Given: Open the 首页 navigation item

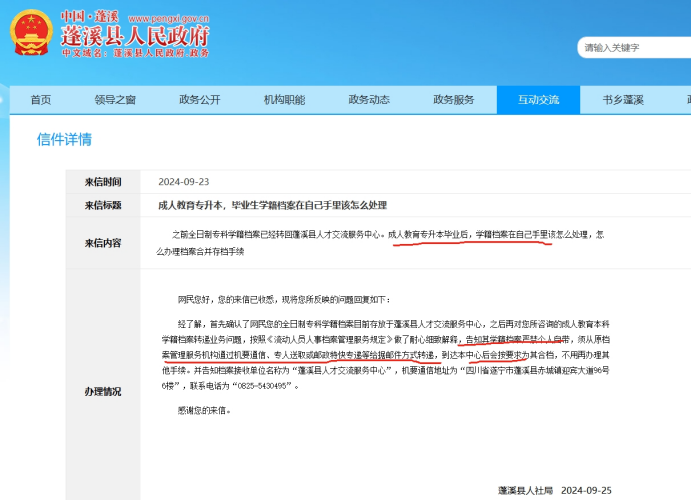Looking at the screenshot, I should [x=41, y=100].
